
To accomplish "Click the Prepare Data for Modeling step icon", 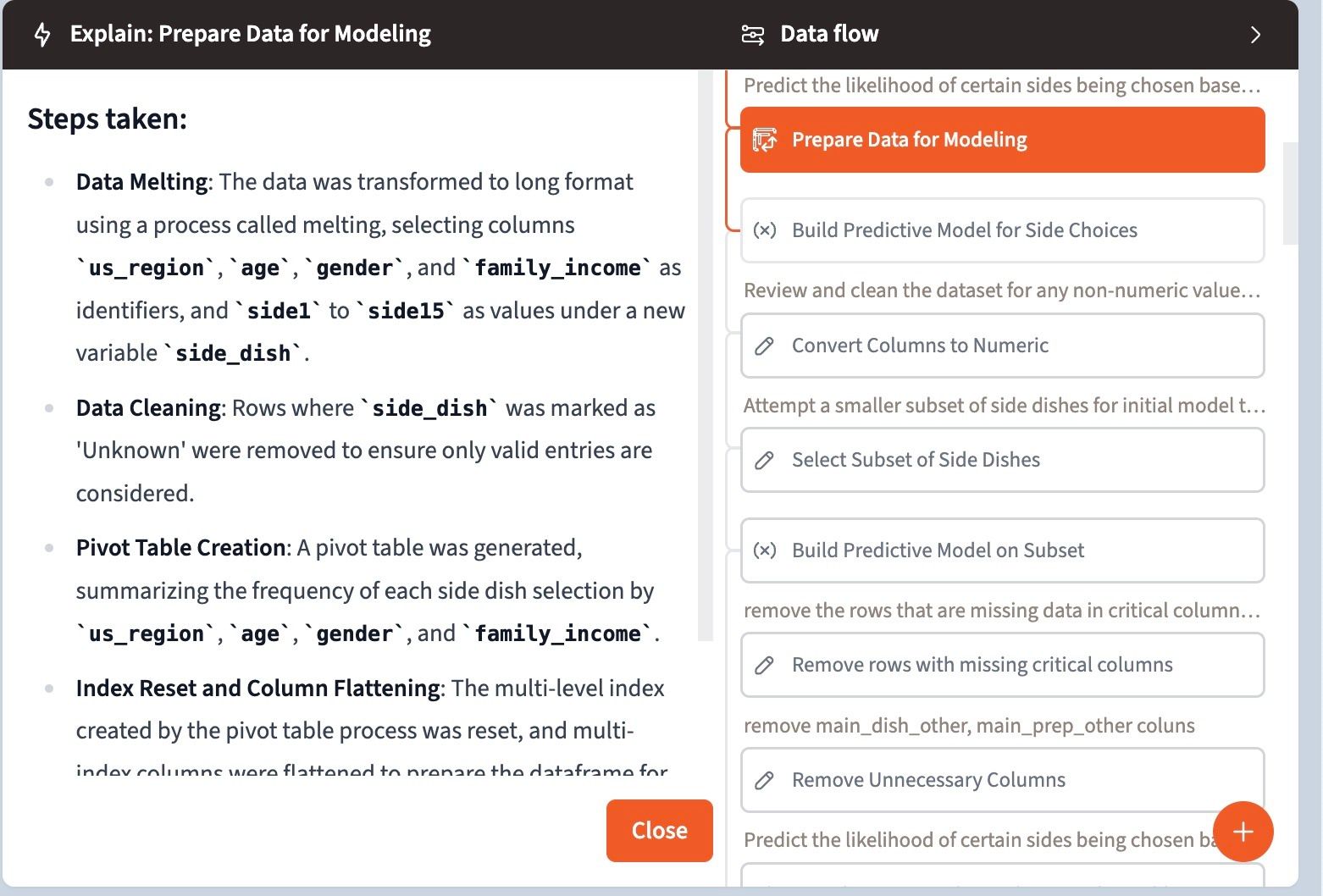I will (x=765, y=140).
